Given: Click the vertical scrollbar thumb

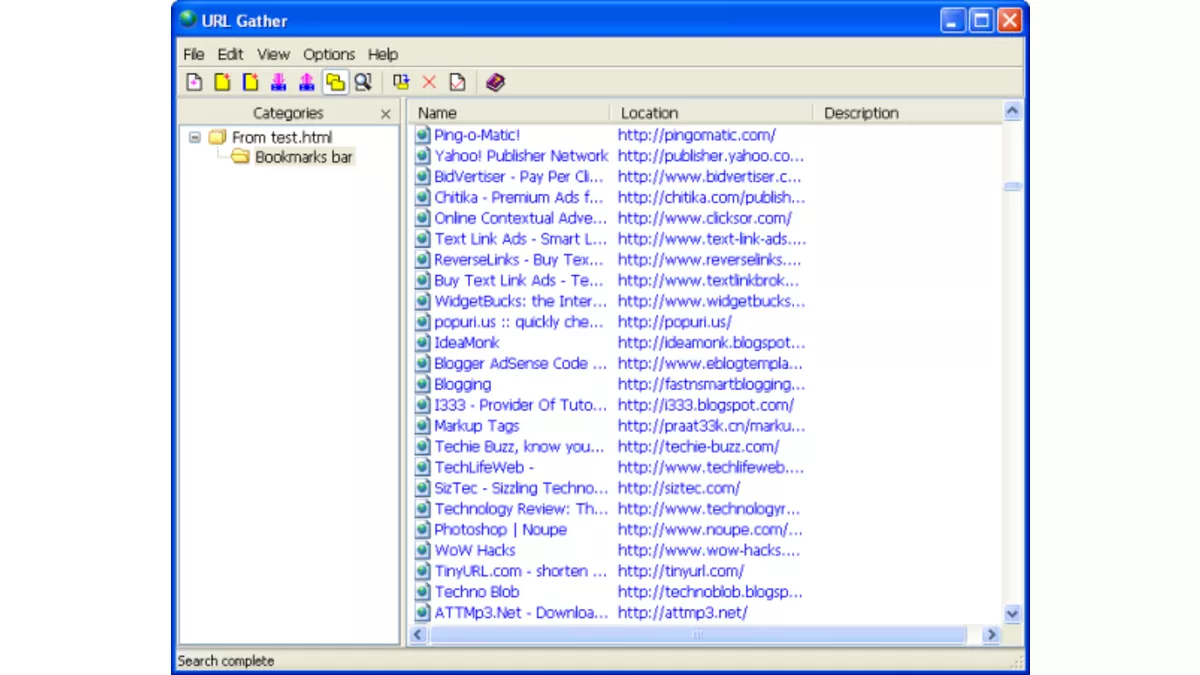Looking at the screenshot, I should click(x=1012, y=186).
